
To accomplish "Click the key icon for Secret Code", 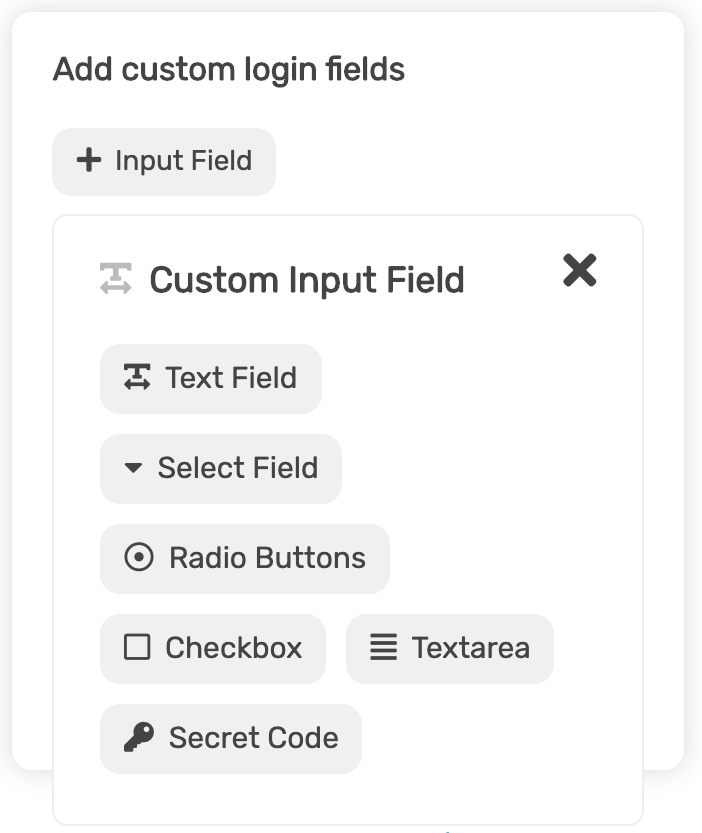I will (139, 737).
